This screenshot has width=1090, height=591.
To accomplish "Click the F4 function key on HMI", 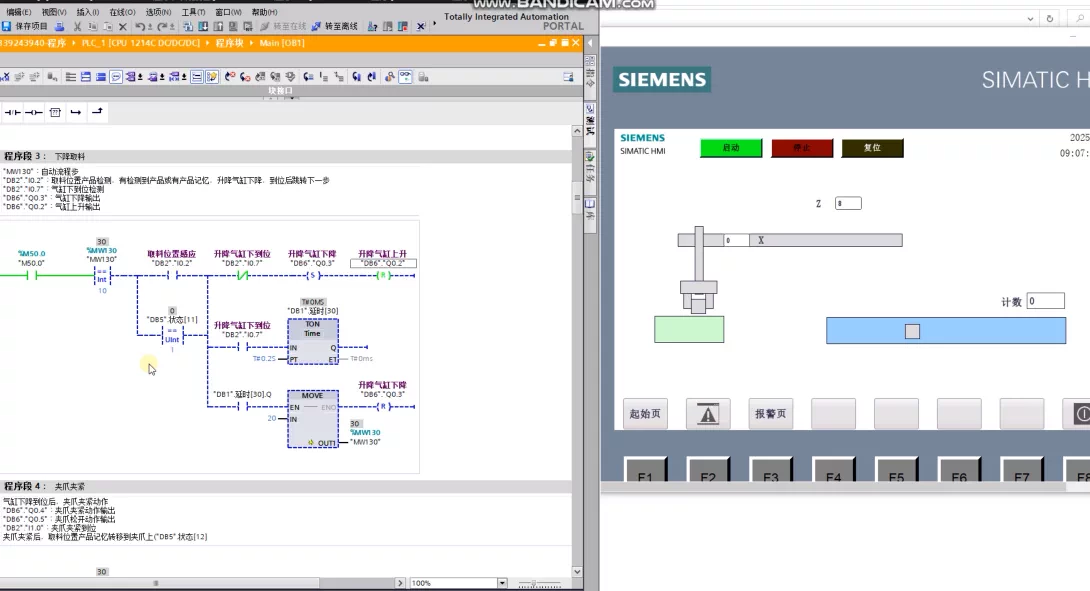I will tap(833, 470).
